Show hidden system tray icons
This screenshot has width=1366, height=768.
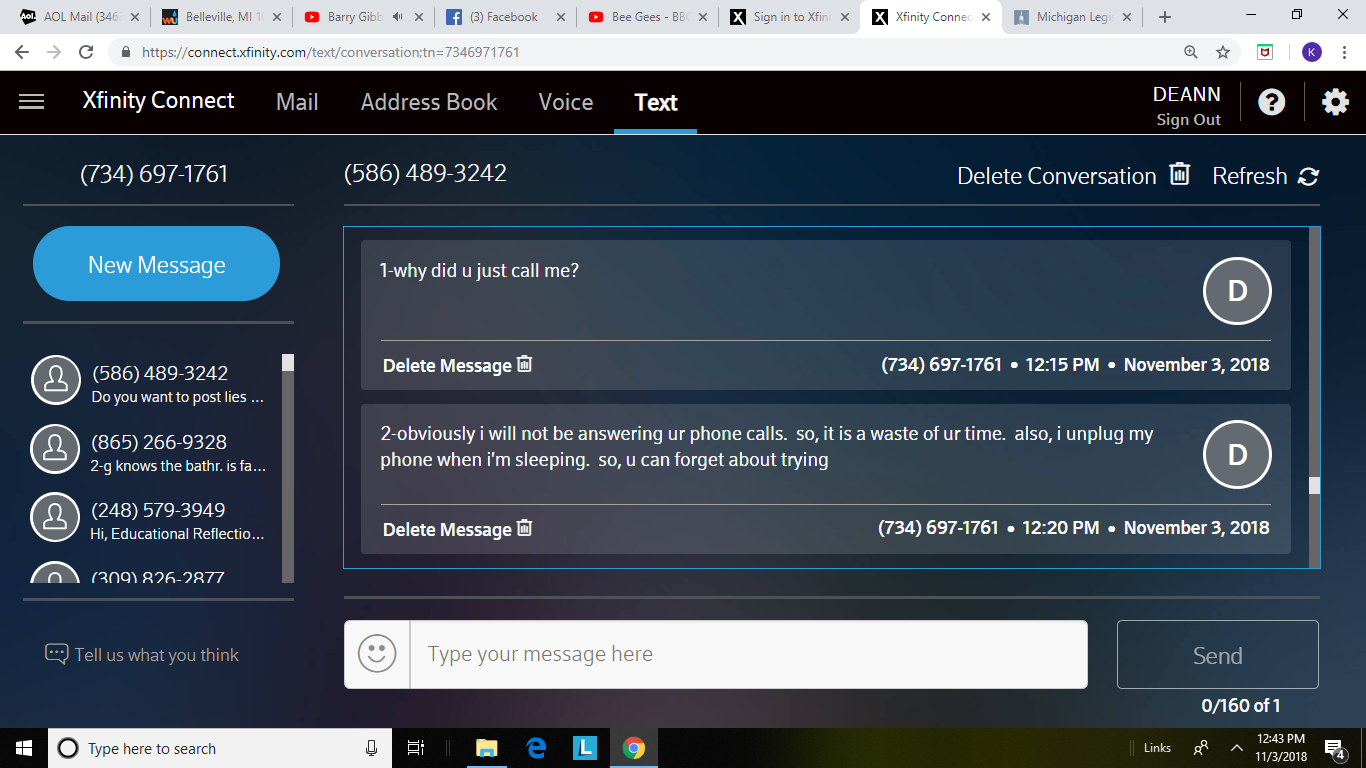point(1237,748)
